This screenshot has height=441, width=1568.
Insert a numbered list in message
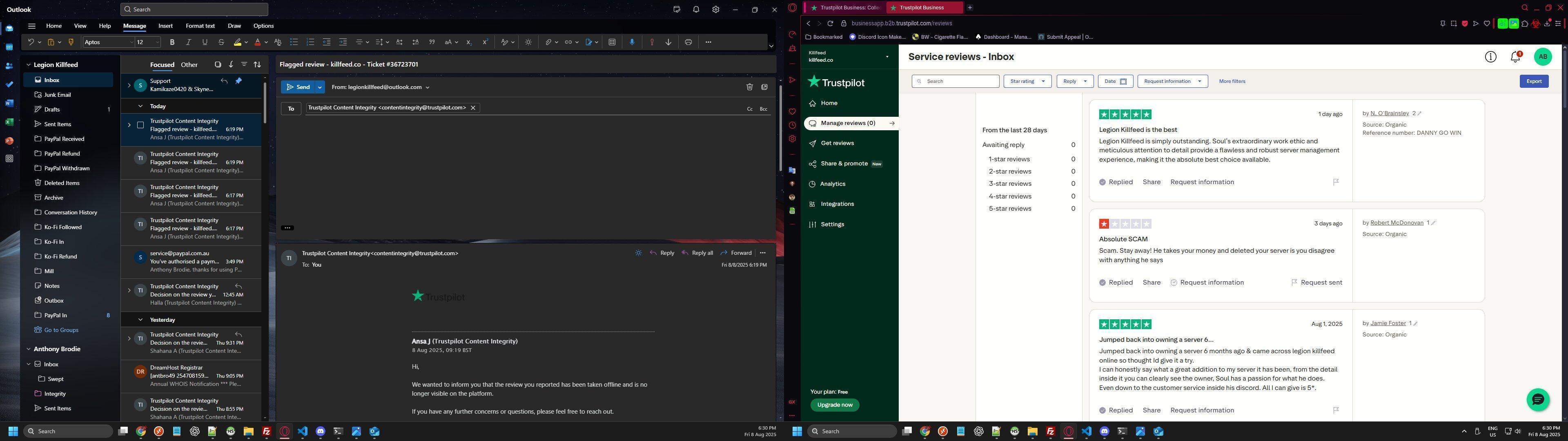[310, 42]
